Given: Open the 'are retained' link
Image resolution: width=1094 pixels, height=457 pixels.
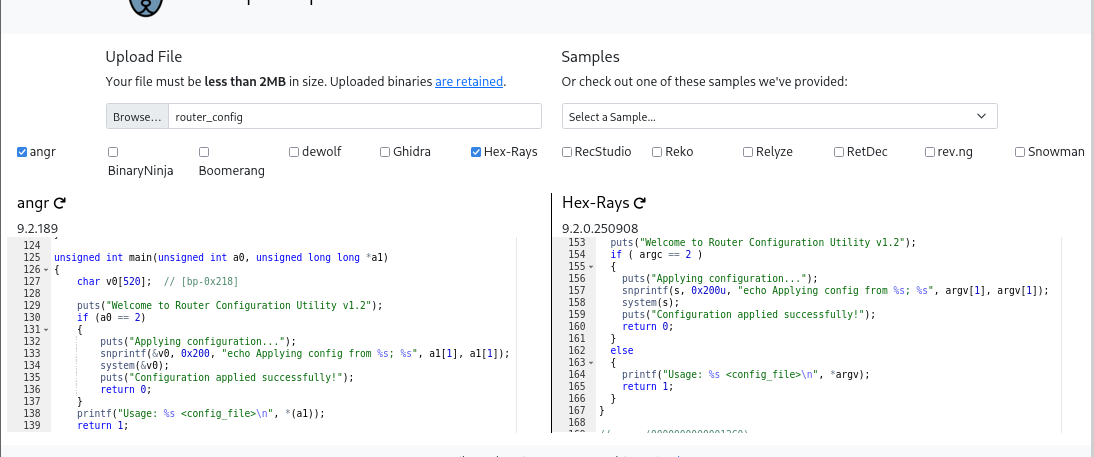Looking at the screenshot, I should [468, 82].
